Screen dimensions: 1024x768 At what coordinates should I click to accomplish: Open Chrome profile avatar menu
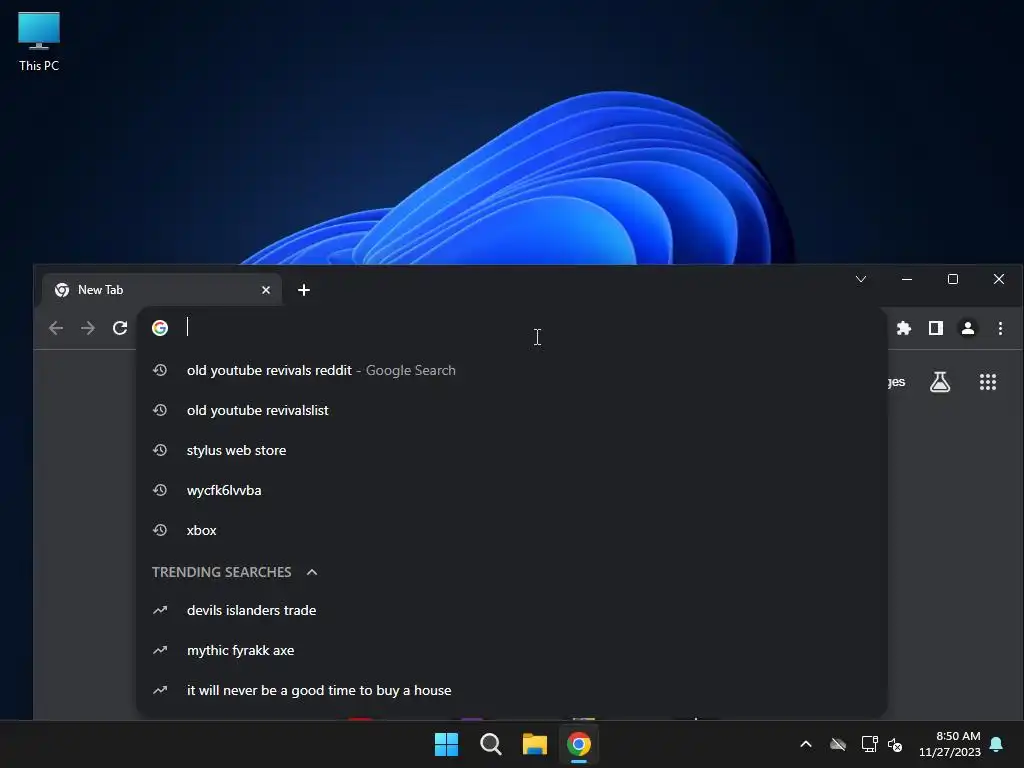point(968,328)
